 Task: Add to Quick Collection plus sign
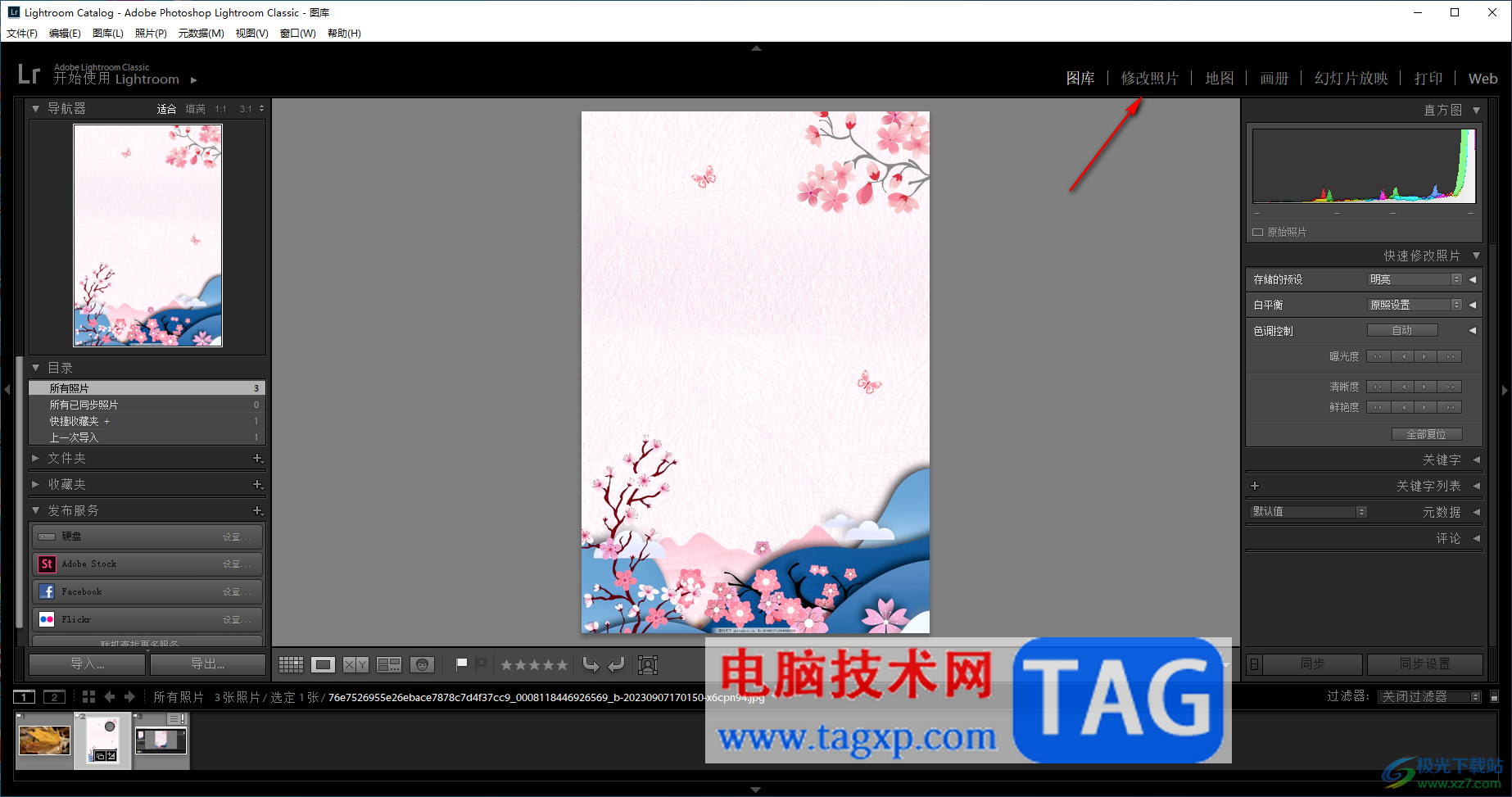[106, 421]
